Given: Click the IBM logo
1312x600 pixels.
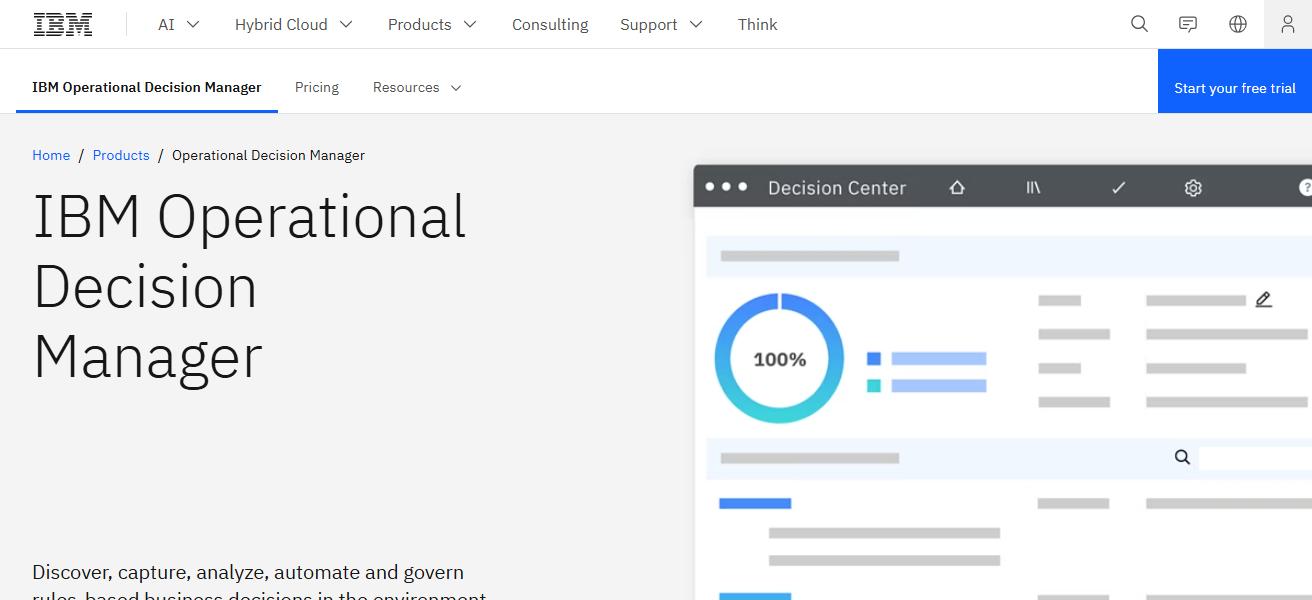Looking at the screenshot, I should [62, 23].
